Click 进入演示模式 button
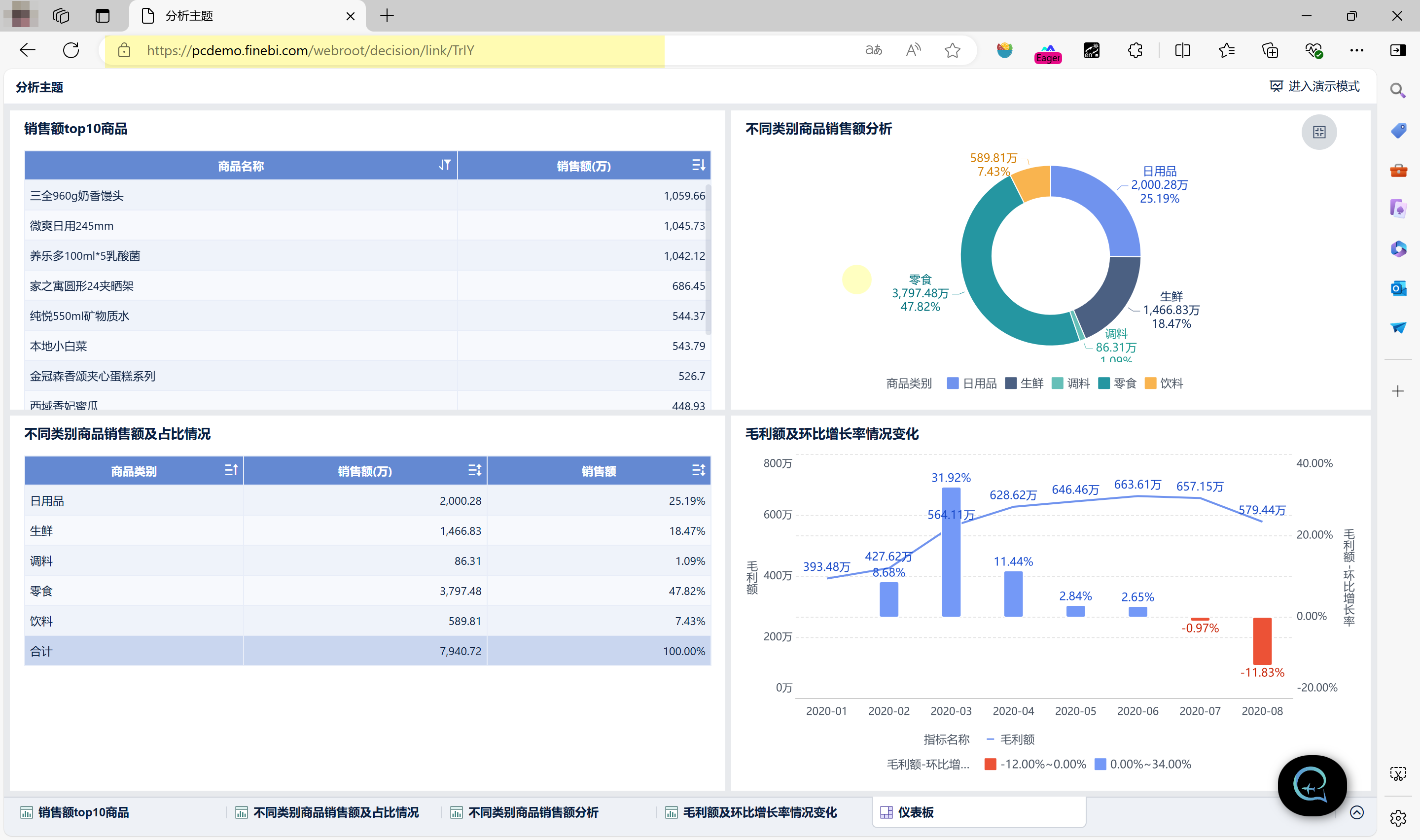The image size is (1420, 840). 1314,86
